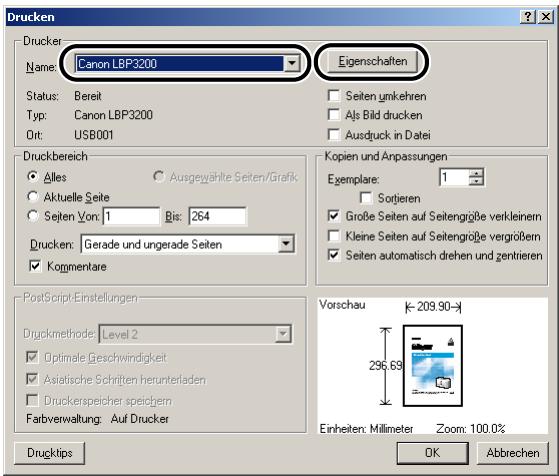Click the Bis field showing 264
This screenshot has height=476, width=559.
pyautogui.click(x=217, y=216)
